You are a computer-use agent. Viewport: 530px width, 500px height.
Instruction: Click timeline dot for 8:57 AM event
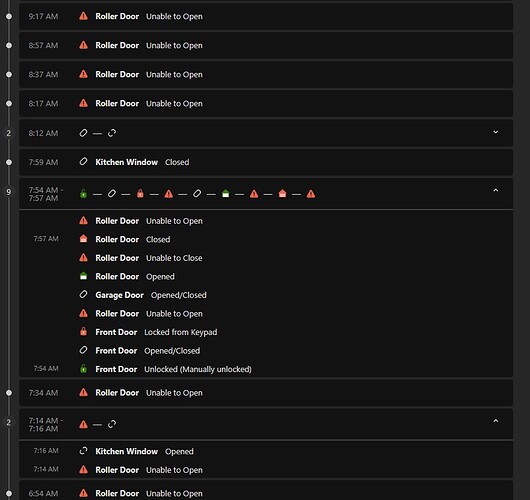point(9,45)
